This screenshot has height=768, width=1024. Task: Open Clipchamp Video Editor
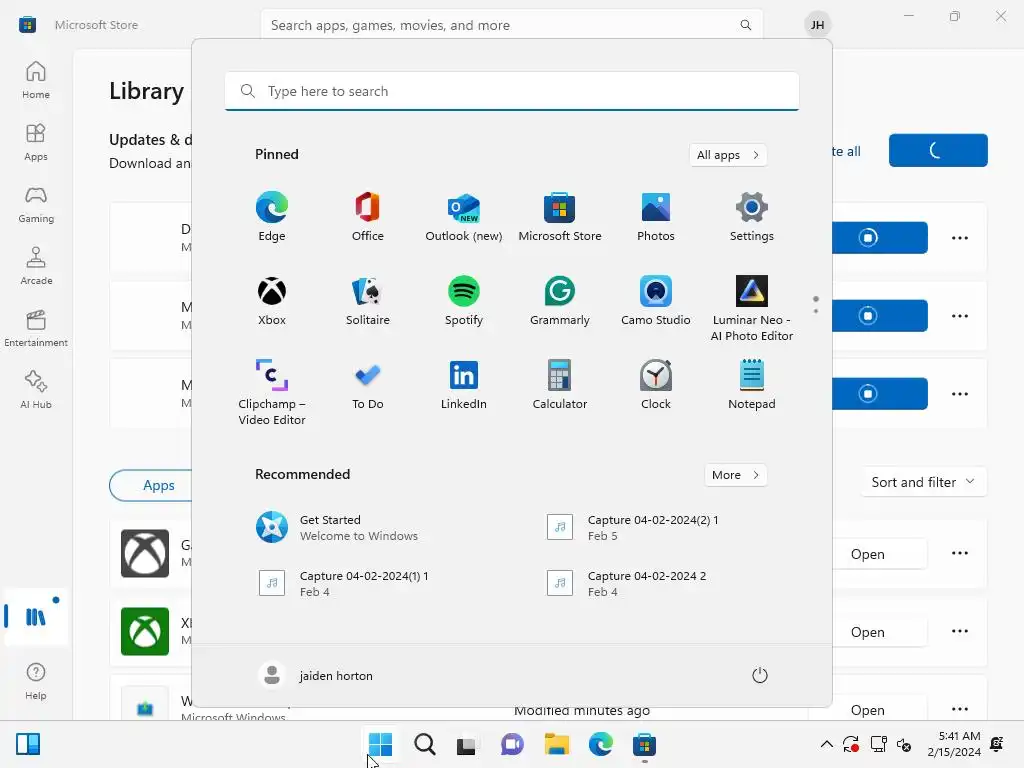coord(272,392)
